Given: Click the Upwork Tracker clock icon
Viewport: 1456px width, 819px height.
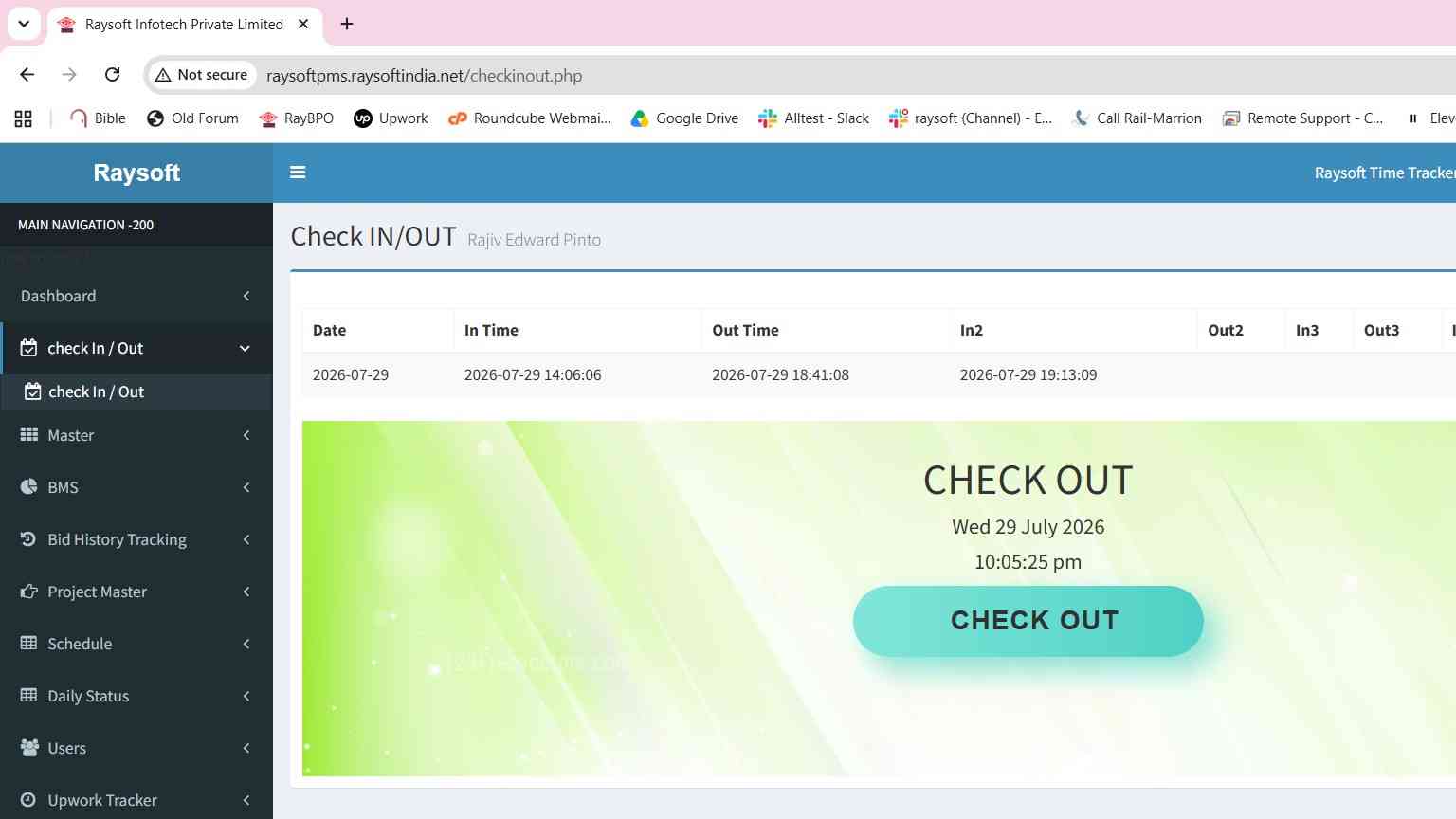Looking at the screenshot, I should [x=28, y=800].
